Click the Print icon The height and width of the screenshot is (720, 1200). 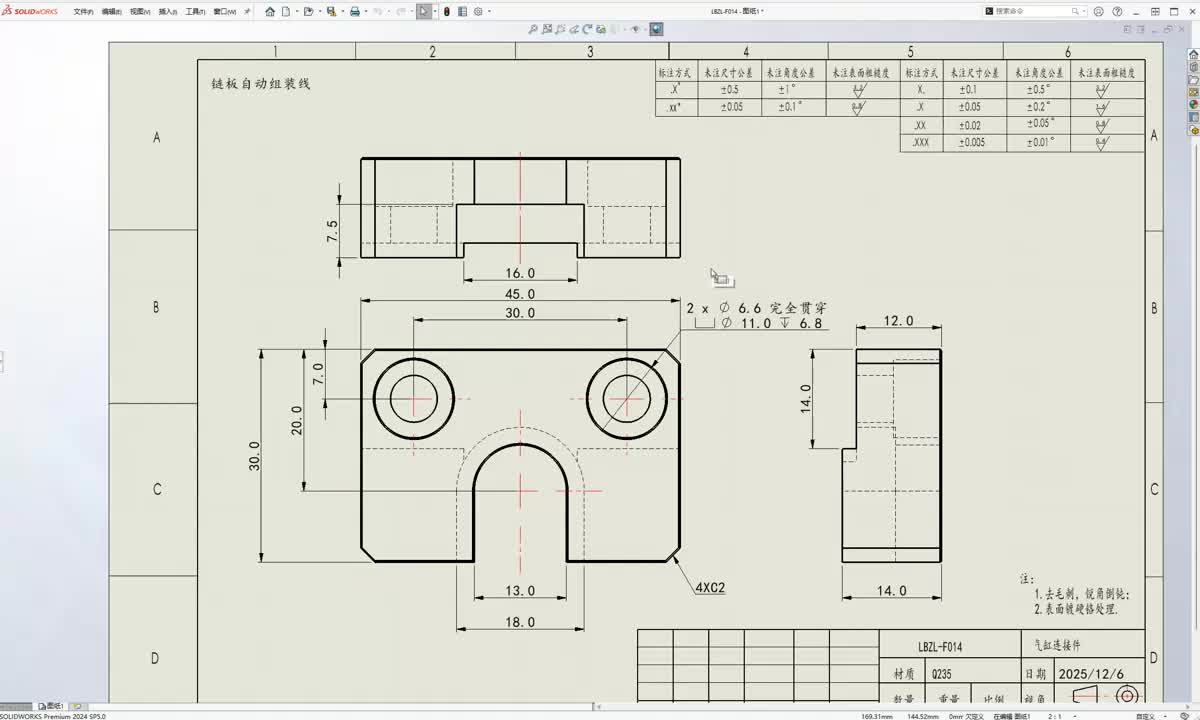355,12
